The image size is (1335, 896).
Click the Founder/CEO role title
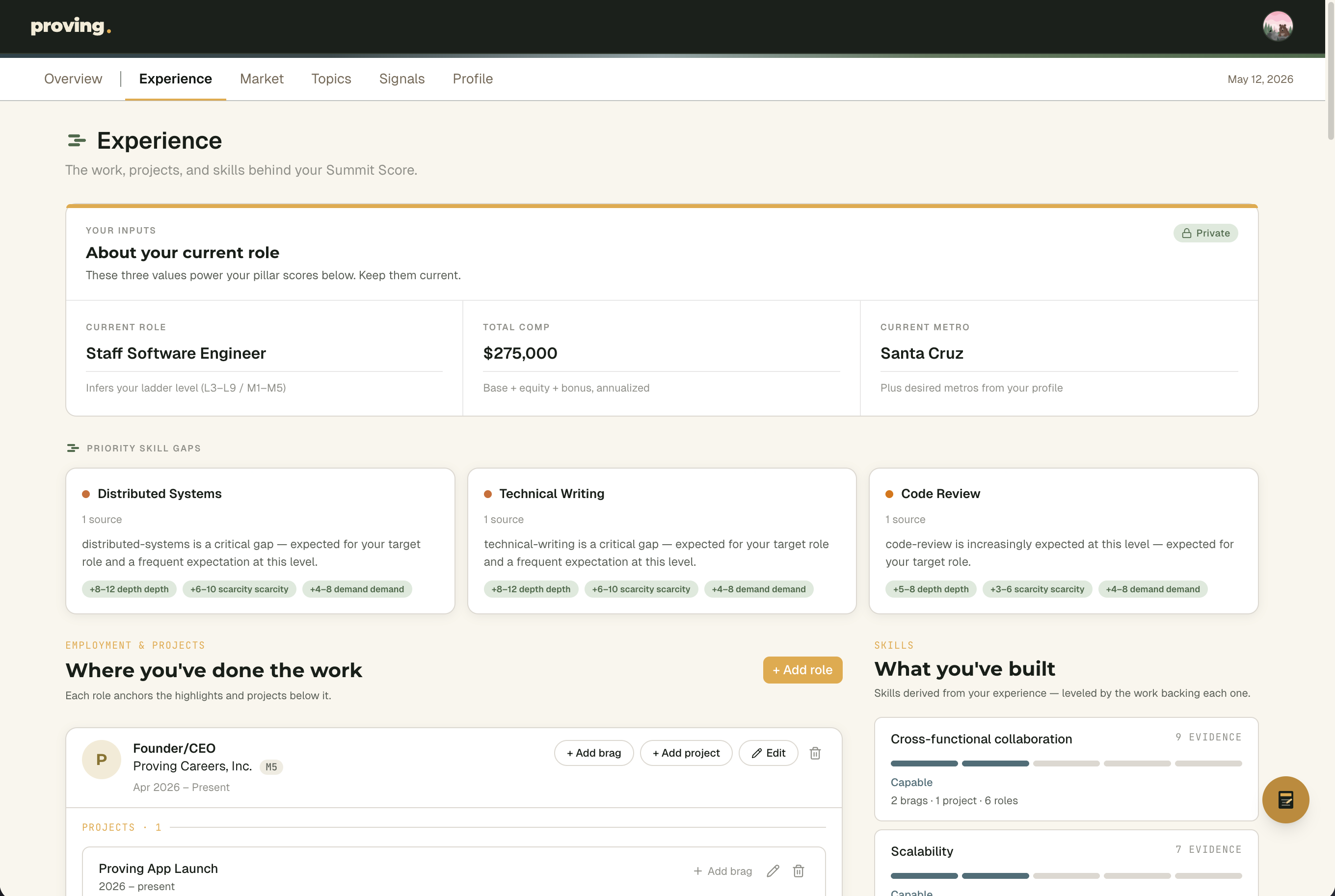174,749
